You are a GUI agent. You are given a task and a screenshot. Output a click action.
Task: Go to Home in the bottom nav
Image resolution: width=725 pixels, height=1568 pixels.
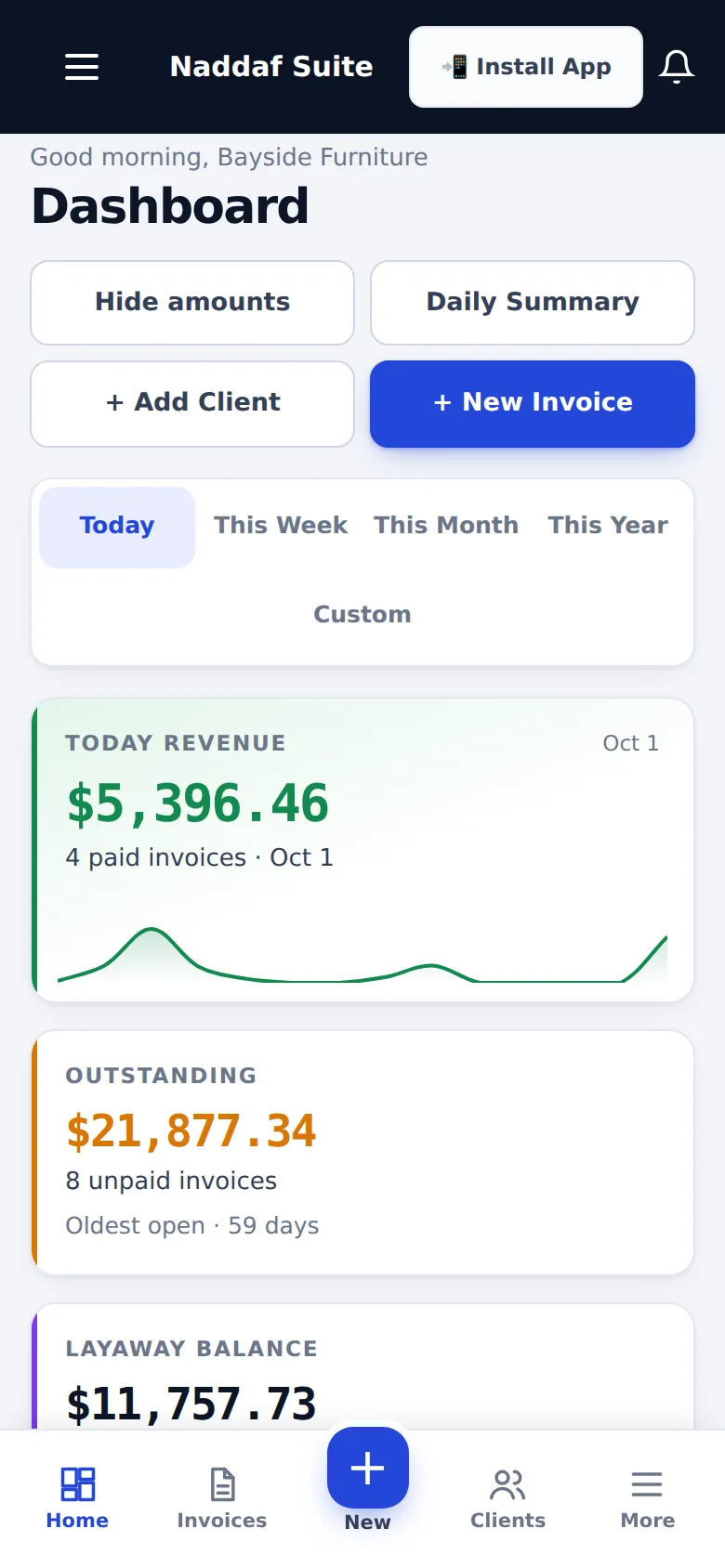coord(77,1497)
